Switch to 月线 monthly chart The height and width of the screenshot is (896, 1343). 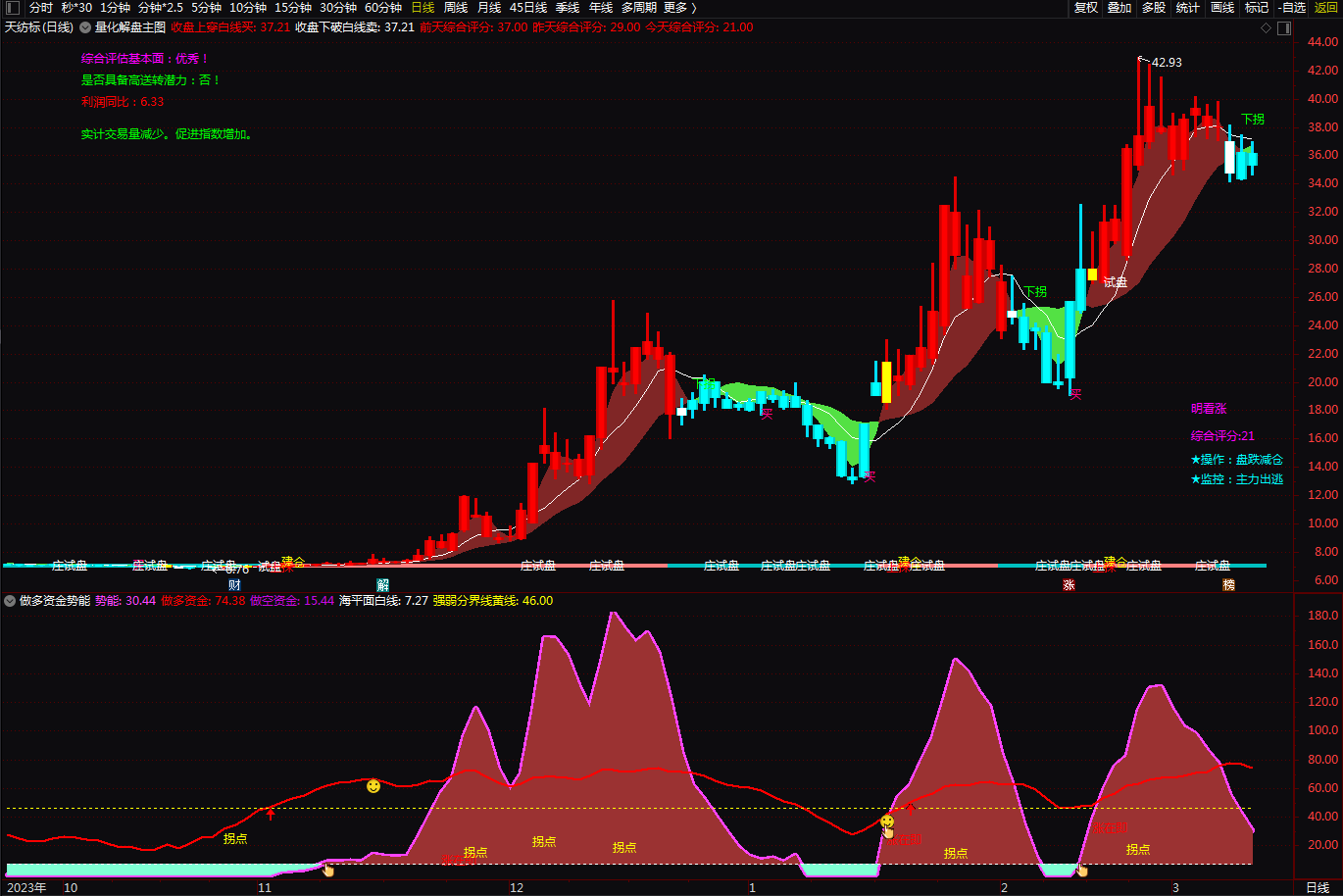point(489,8)
